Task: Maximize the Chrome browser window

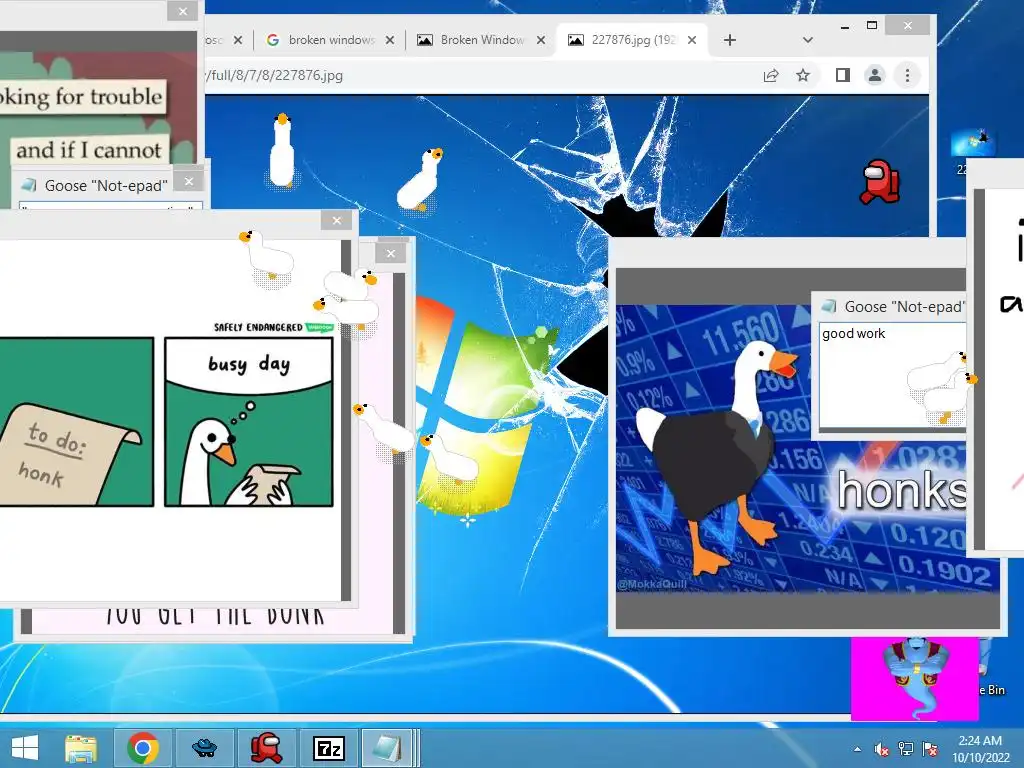Action: point(872,25)
